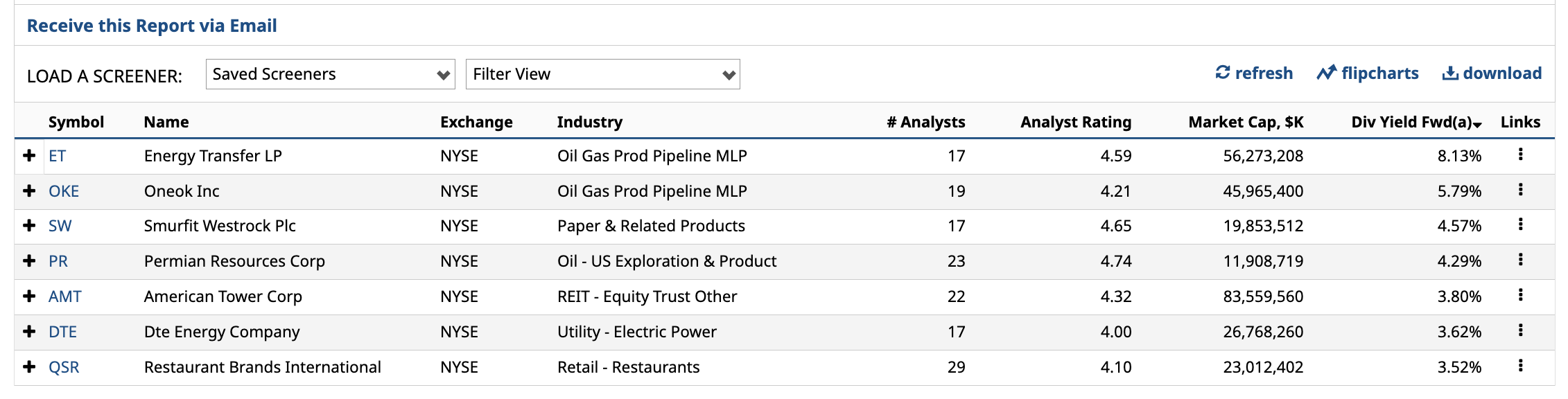Open links menu for Energy Transfer LP
Viewport: 1568px width, 399px height.
coord(1520,154)
